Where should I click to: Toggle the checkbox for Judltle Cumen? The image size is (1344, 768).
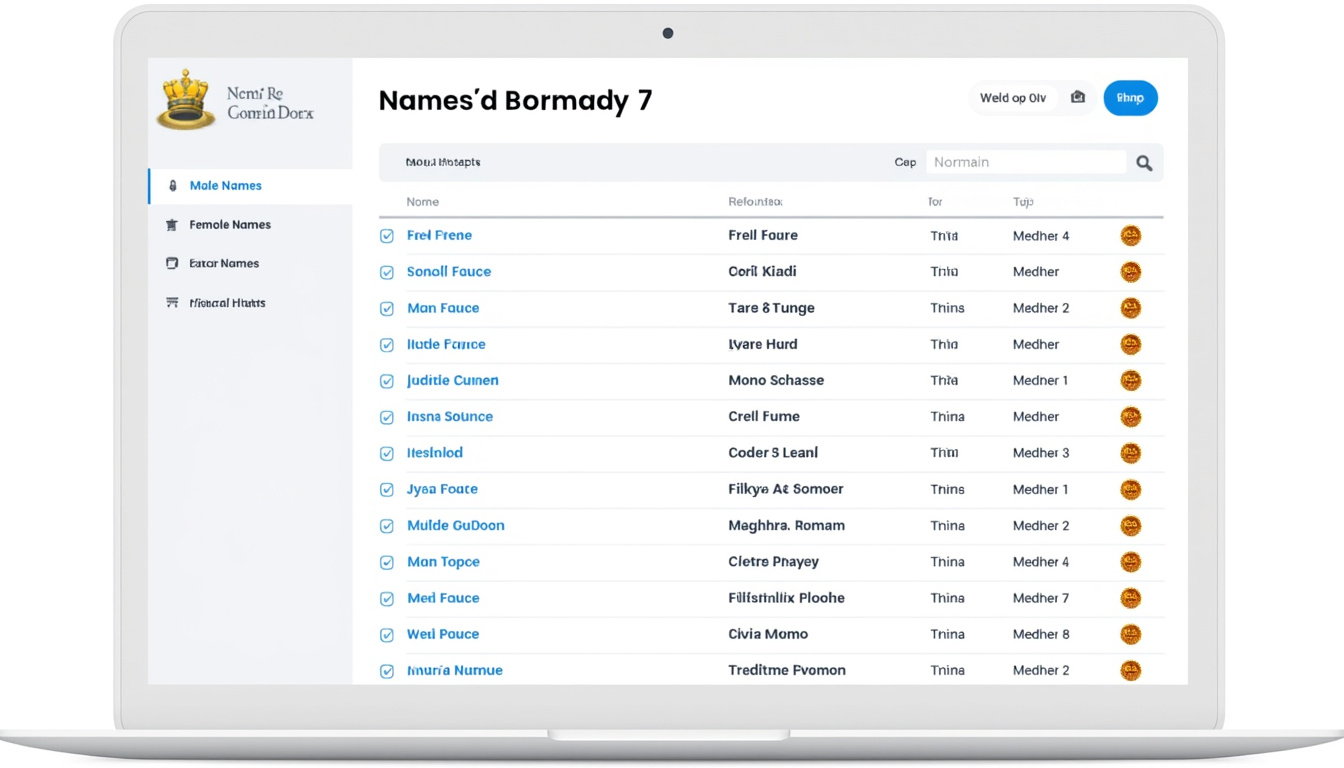tap(387, 381)
